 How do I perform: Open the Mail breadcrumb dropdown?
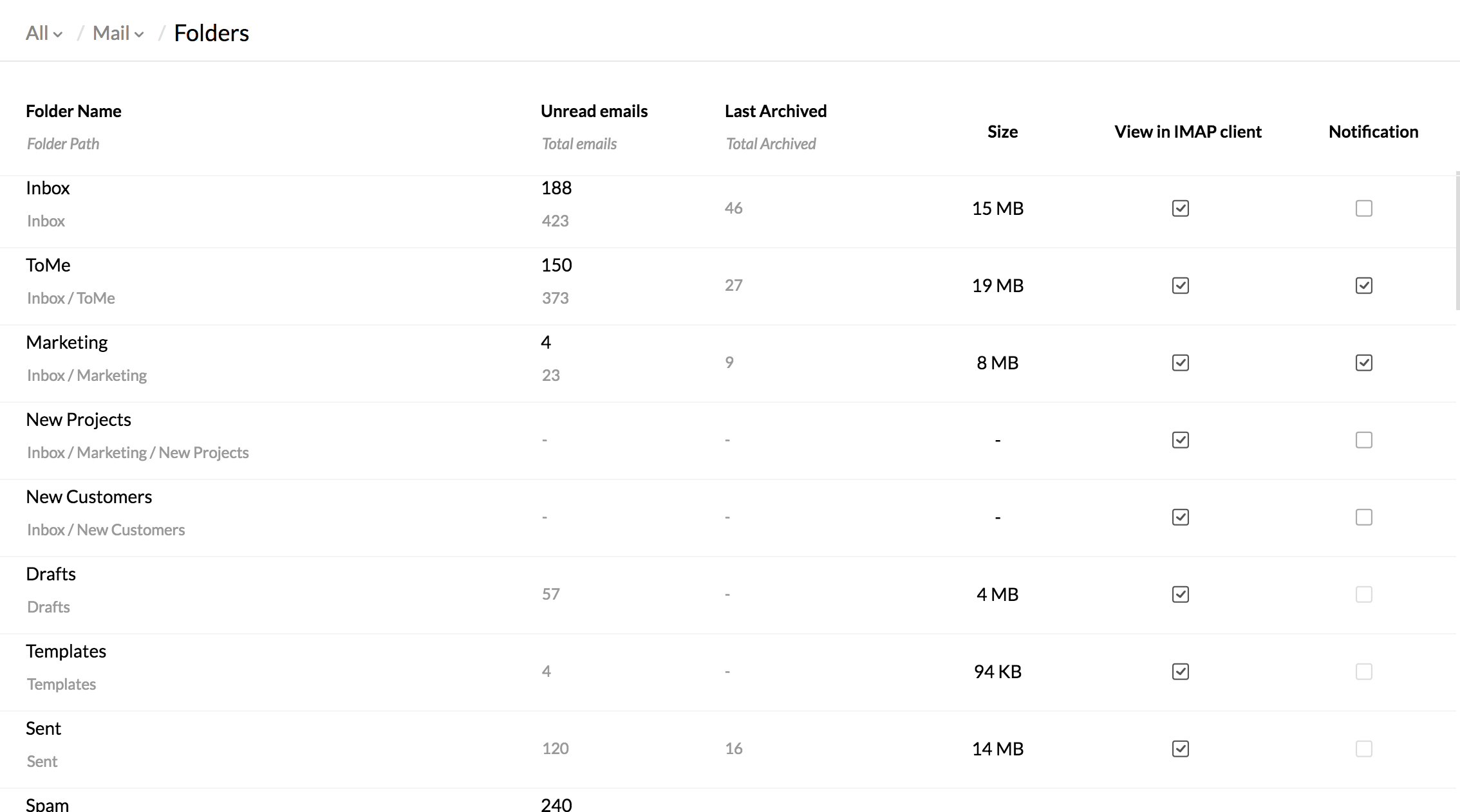click(118, 33)
